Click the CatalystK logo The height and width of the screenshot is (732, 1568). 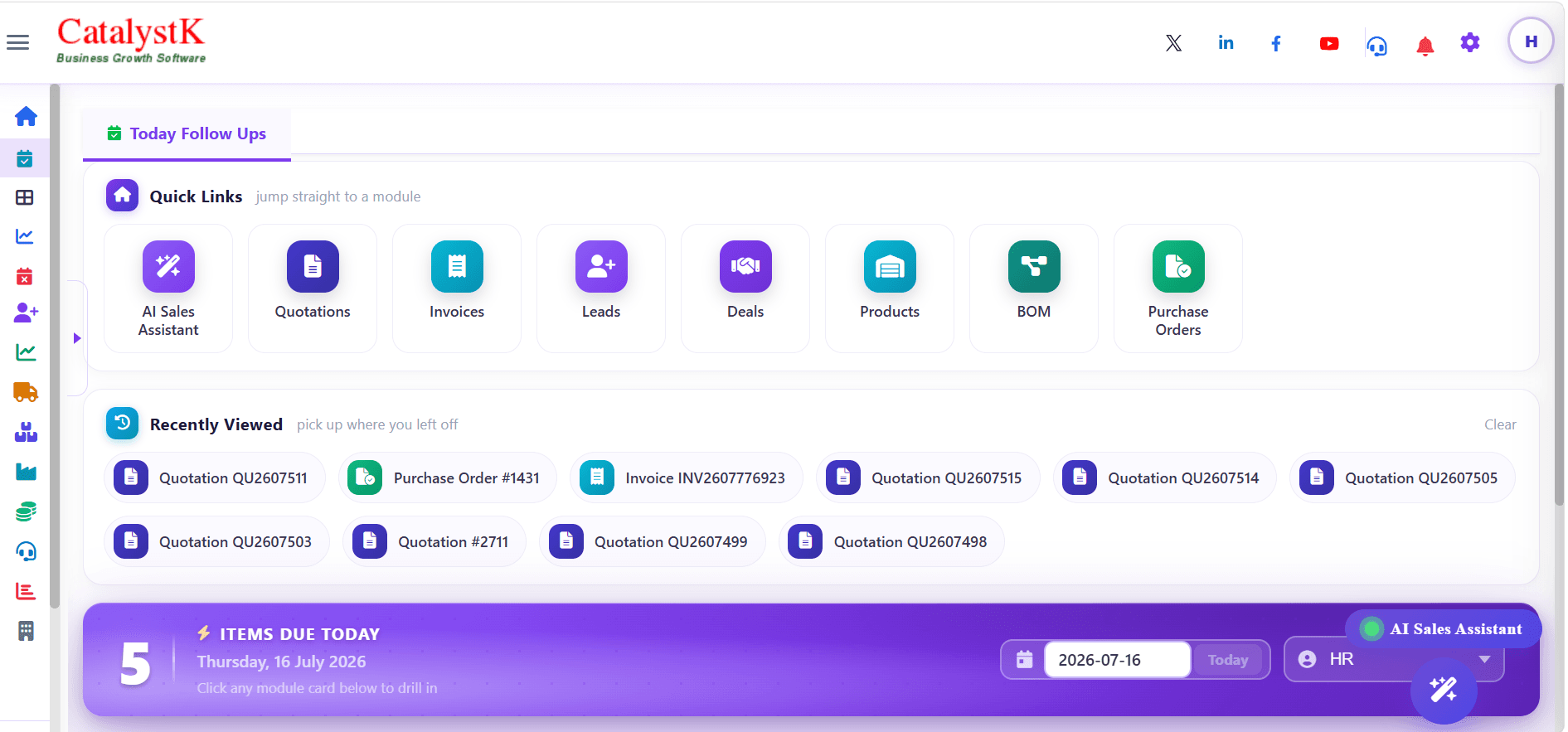131,40
